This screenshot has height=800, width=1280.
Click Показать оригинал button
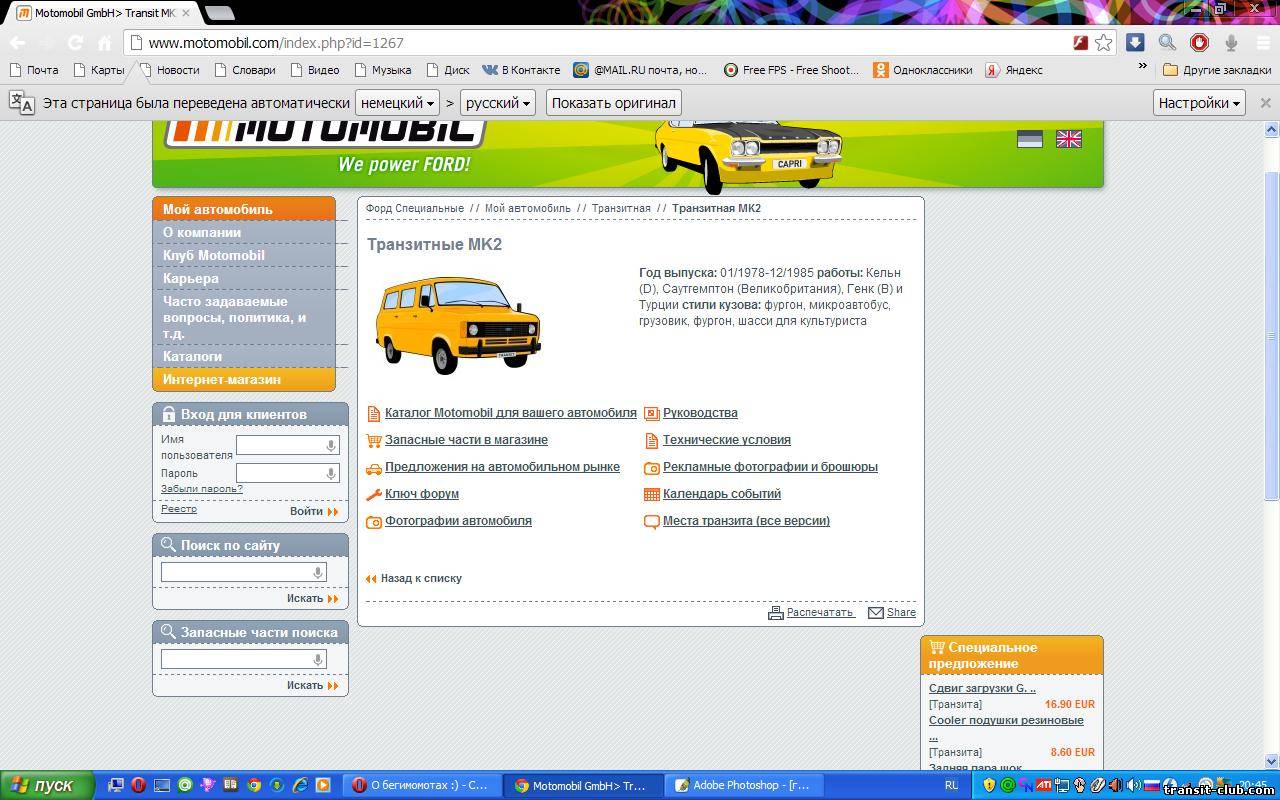click(614, 102)
